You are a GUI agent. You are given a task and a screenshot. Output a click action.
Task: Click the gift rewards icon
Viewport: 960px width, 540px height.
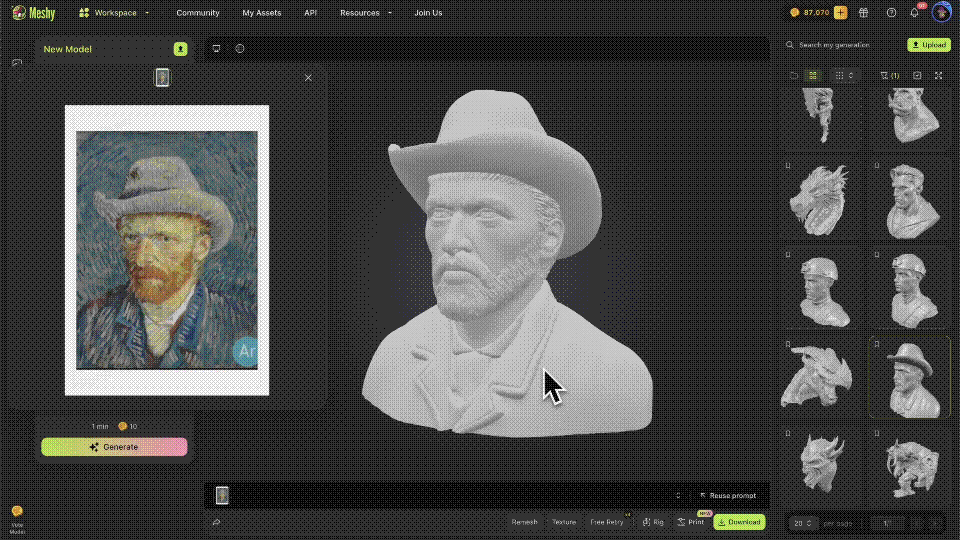point(865,13)
